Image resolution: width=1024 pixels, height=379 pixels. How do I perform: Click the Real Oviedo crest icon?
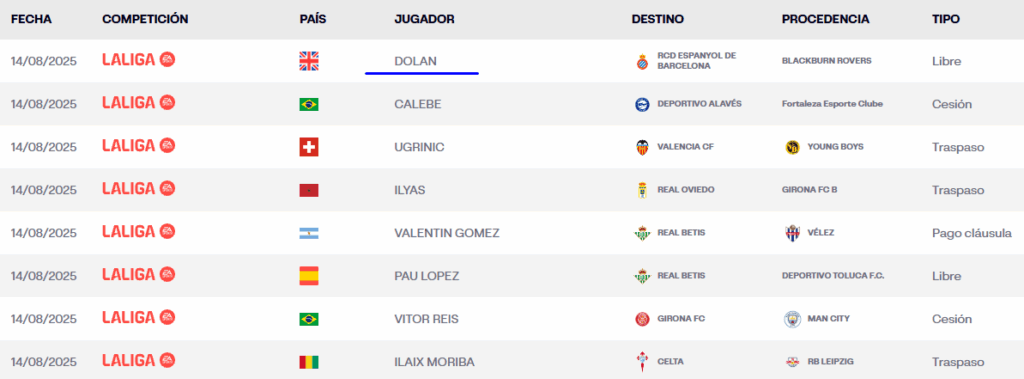(643, 190)
